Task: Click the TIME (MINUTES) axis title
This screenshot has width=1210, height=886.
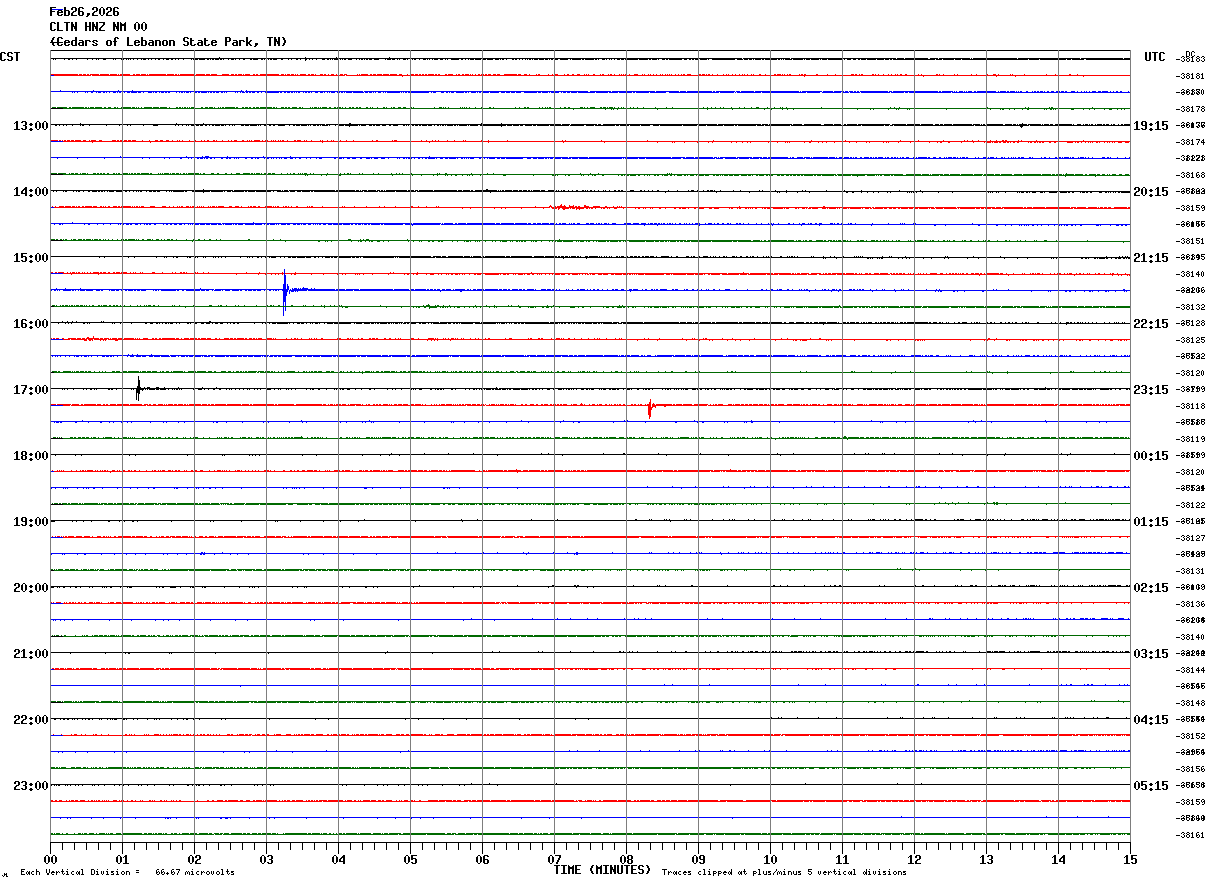Action: (602, 870)
